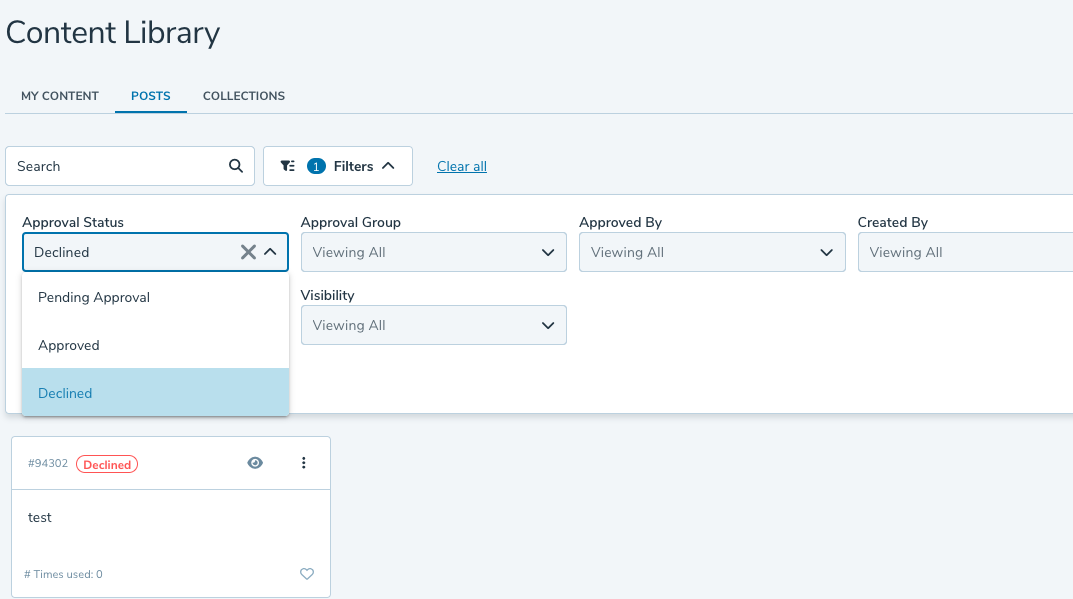Favorite the test post with heart icon
Viewport: 1073px width, 599px height.
307,574
